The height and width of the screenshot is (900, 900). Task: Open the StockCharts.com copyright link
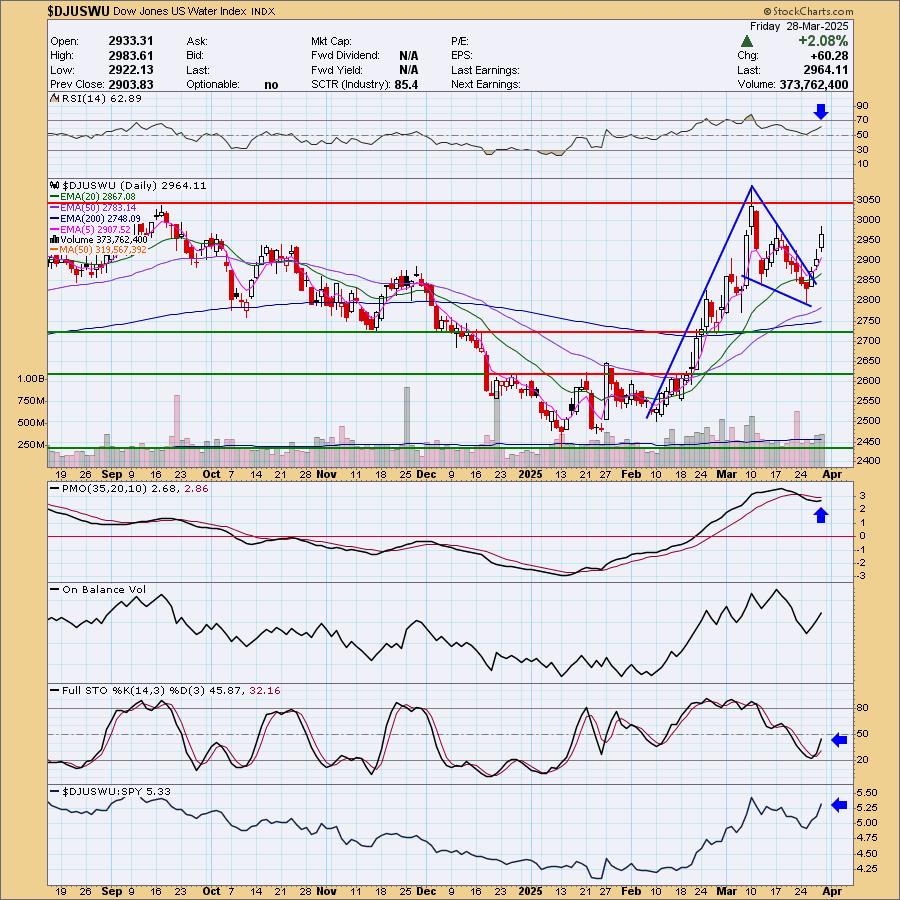(x=808, y=11)
